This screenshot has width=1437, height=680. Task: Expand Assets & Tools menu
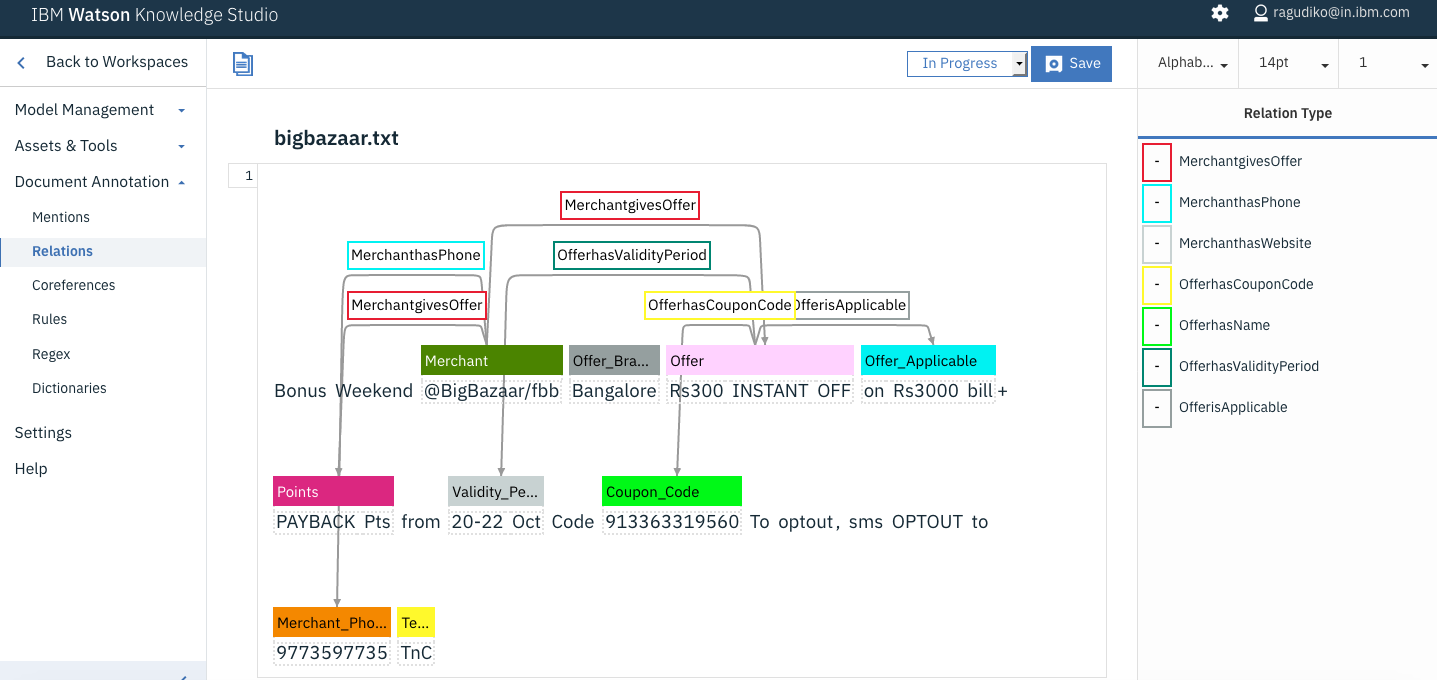tap(102, 146)
